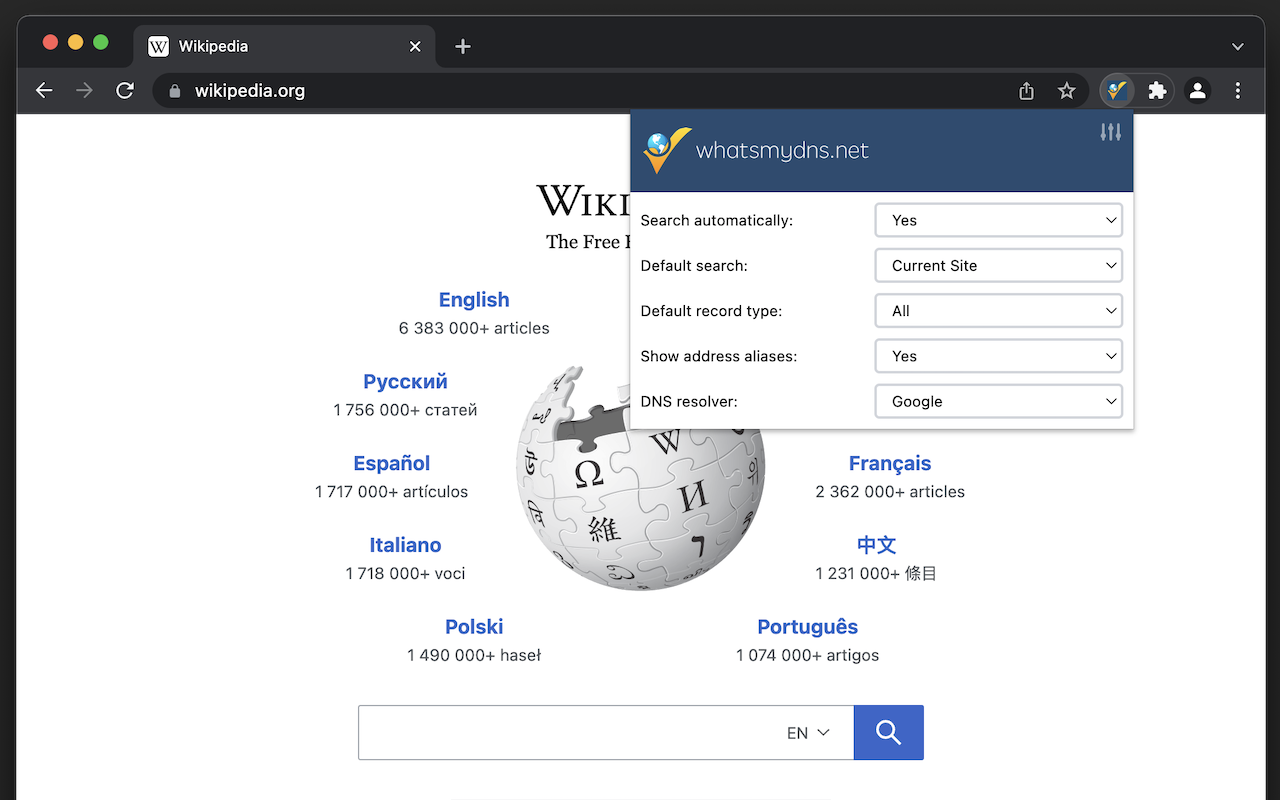The width and height of the screenshot is (1280, 800).
Task: Open the whatsmydns extension icon in toolbar
Action: (1115, 90)
